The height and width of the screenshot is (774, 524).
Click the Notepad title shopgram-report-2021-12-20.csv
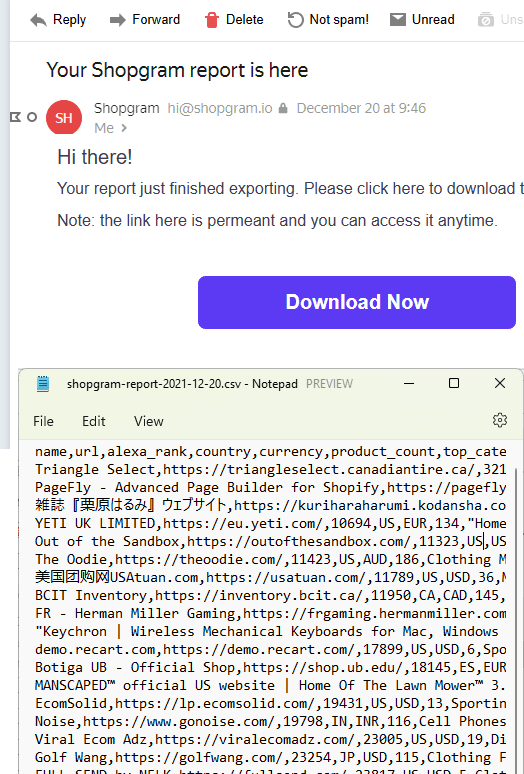[182, 384]
